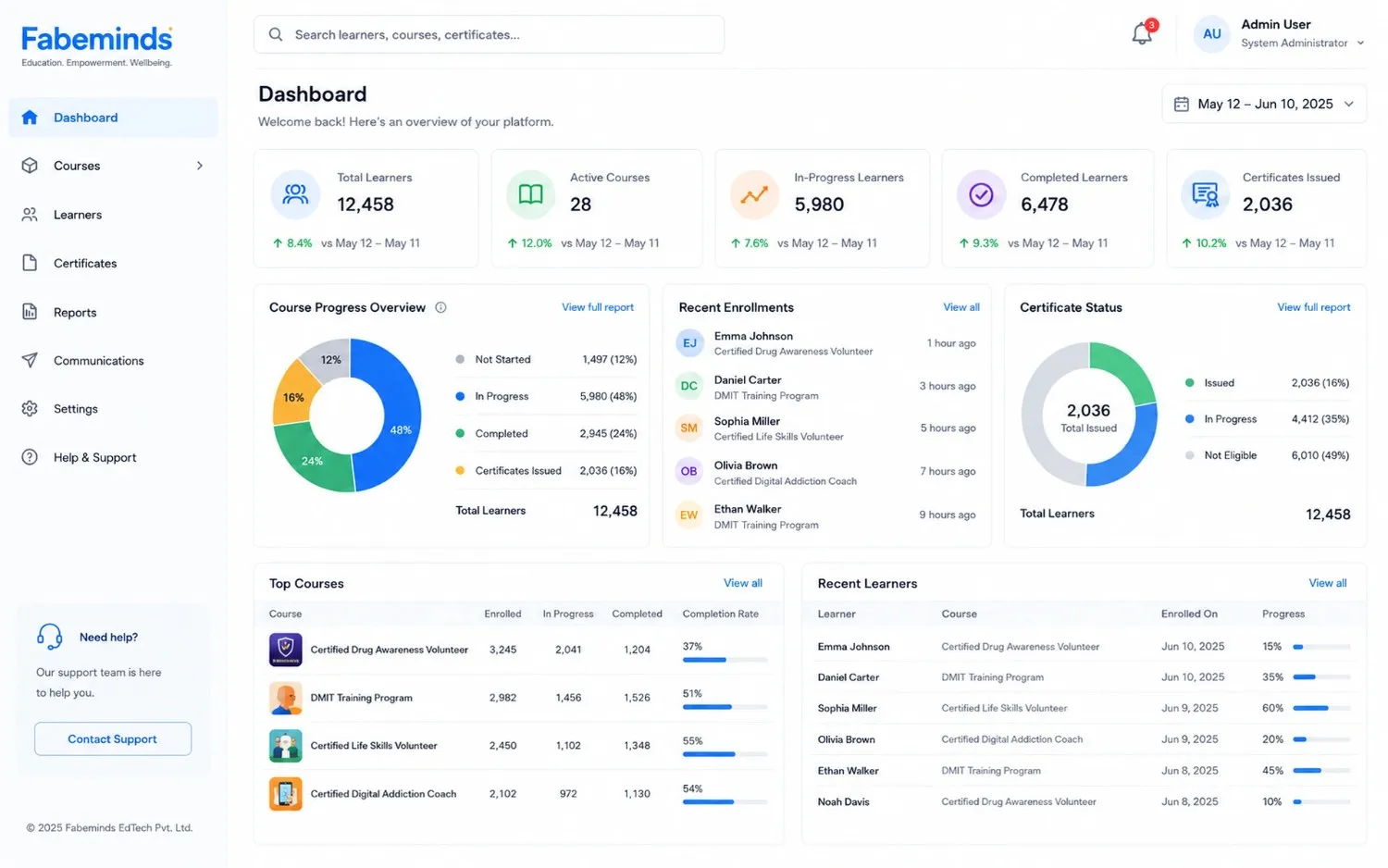Image resolution: width=1388 pixels, height=868 pixels.
Task: Click View full report in Certificate Status
Action: tap(1314, 307)
